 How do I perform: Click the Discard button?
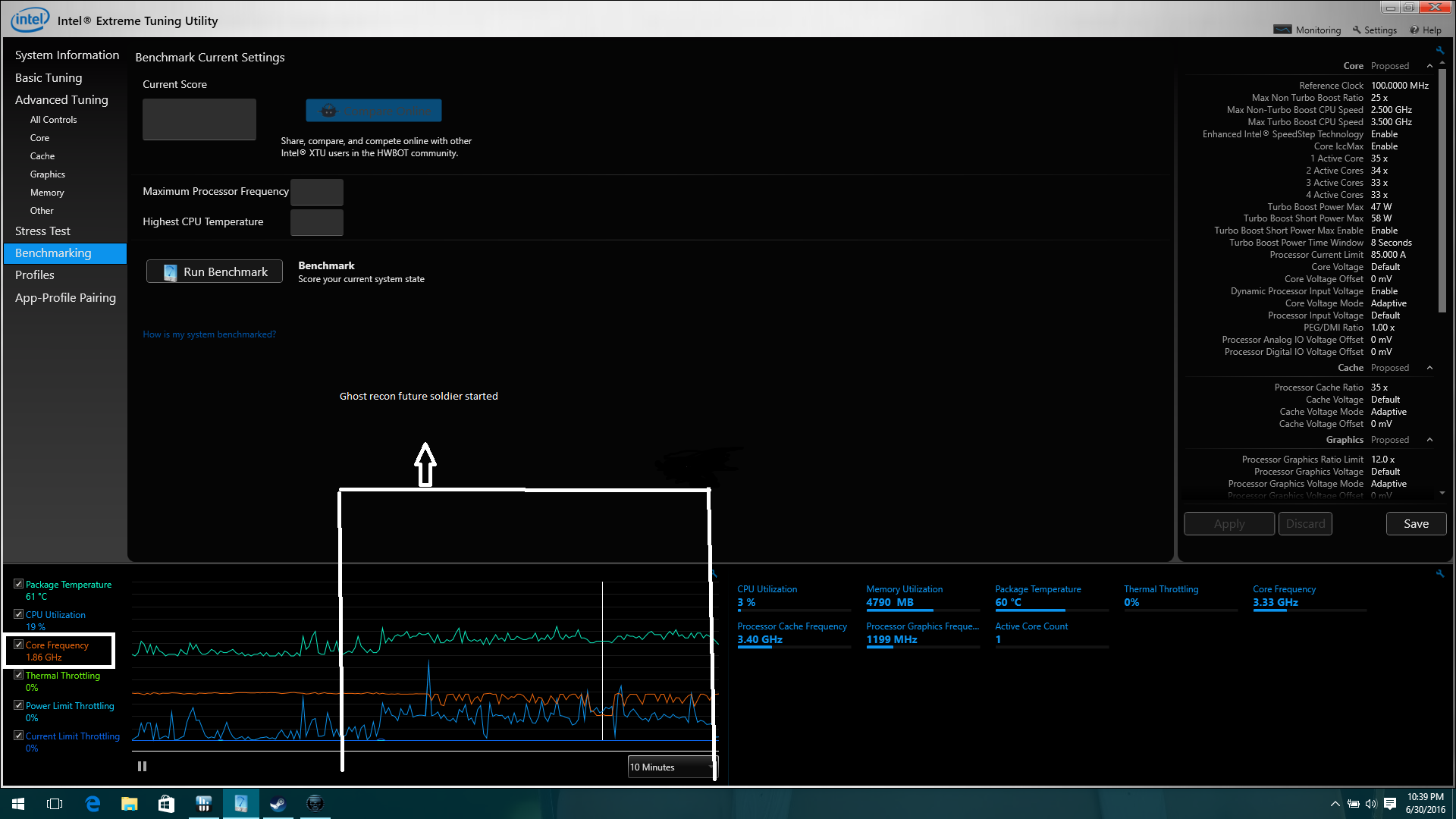[x=1305, y=524]
